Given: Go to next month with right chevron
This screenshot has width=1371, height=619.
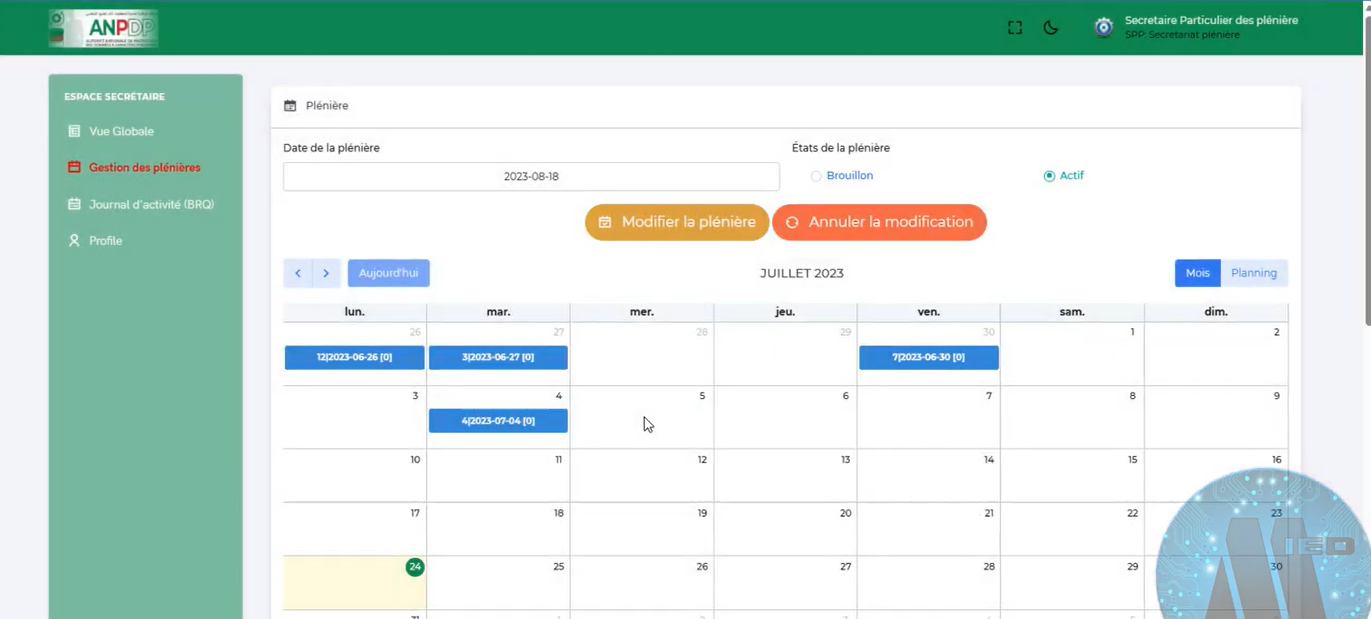Looking at the screenshot, I should pyautogui.click(x=326, y=273).
